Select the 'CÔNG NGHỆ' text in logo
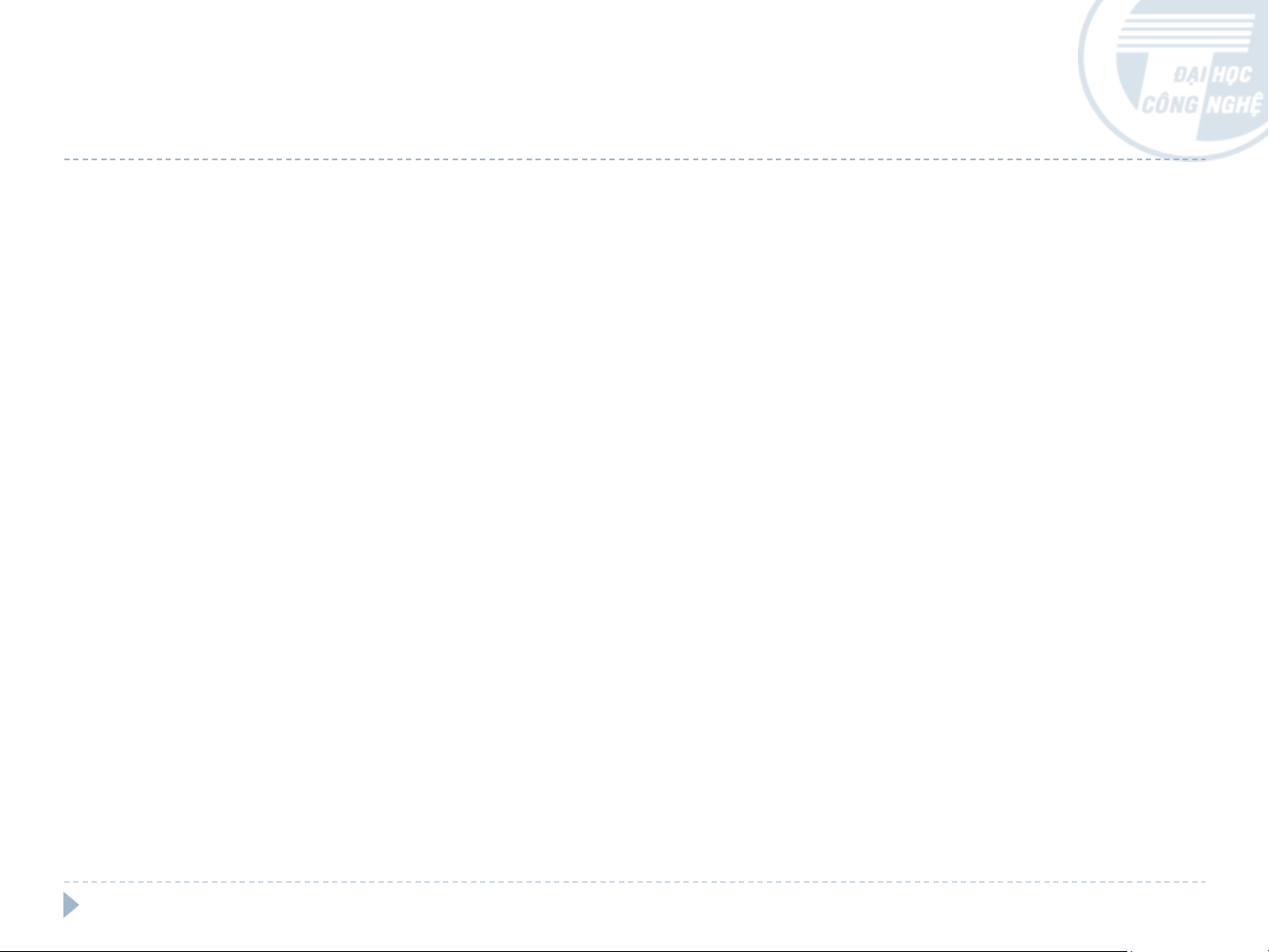This screenshot has width=1269, height=952. coord(1202,104)
